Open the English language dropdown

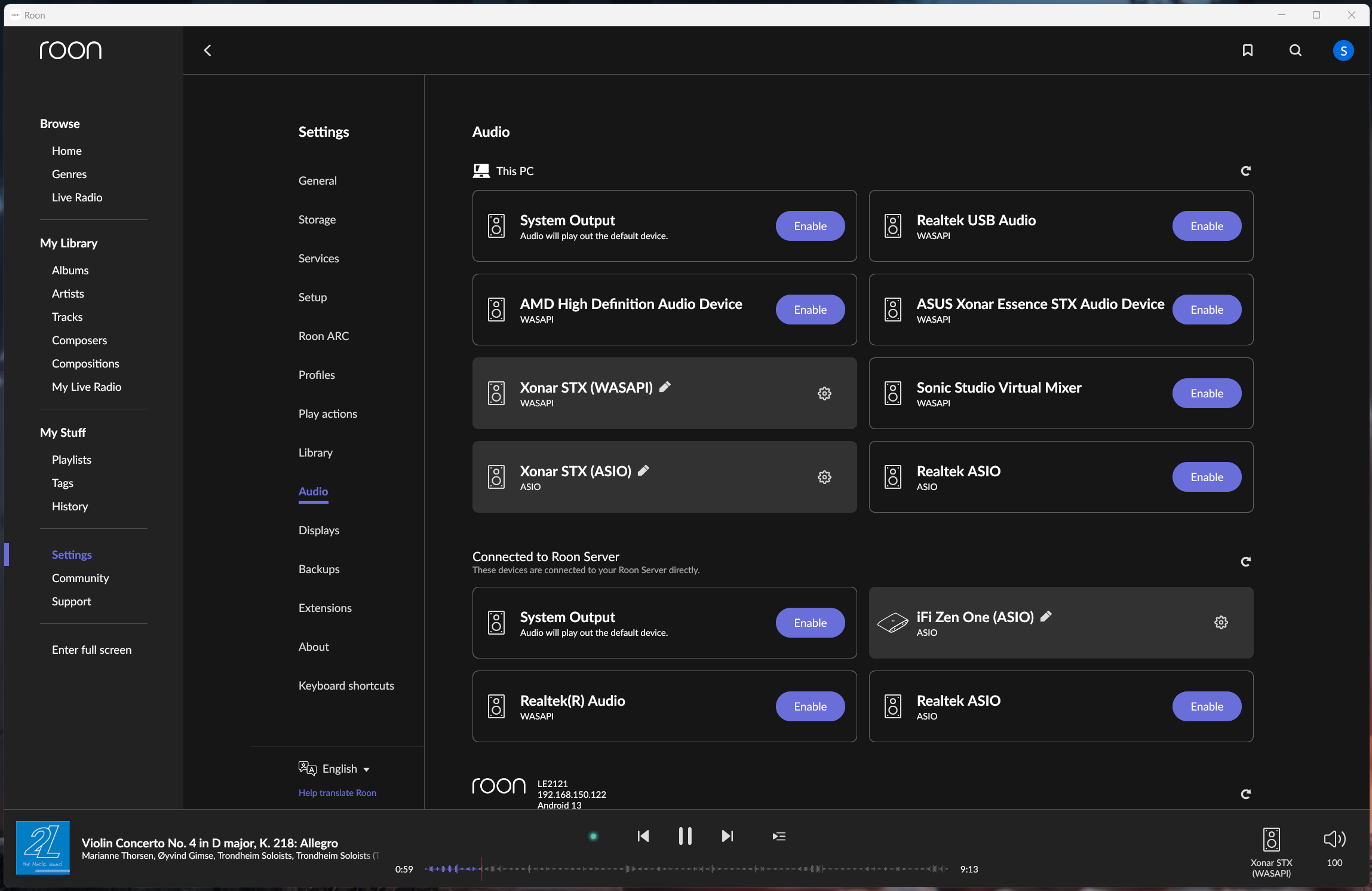point(345,768)
